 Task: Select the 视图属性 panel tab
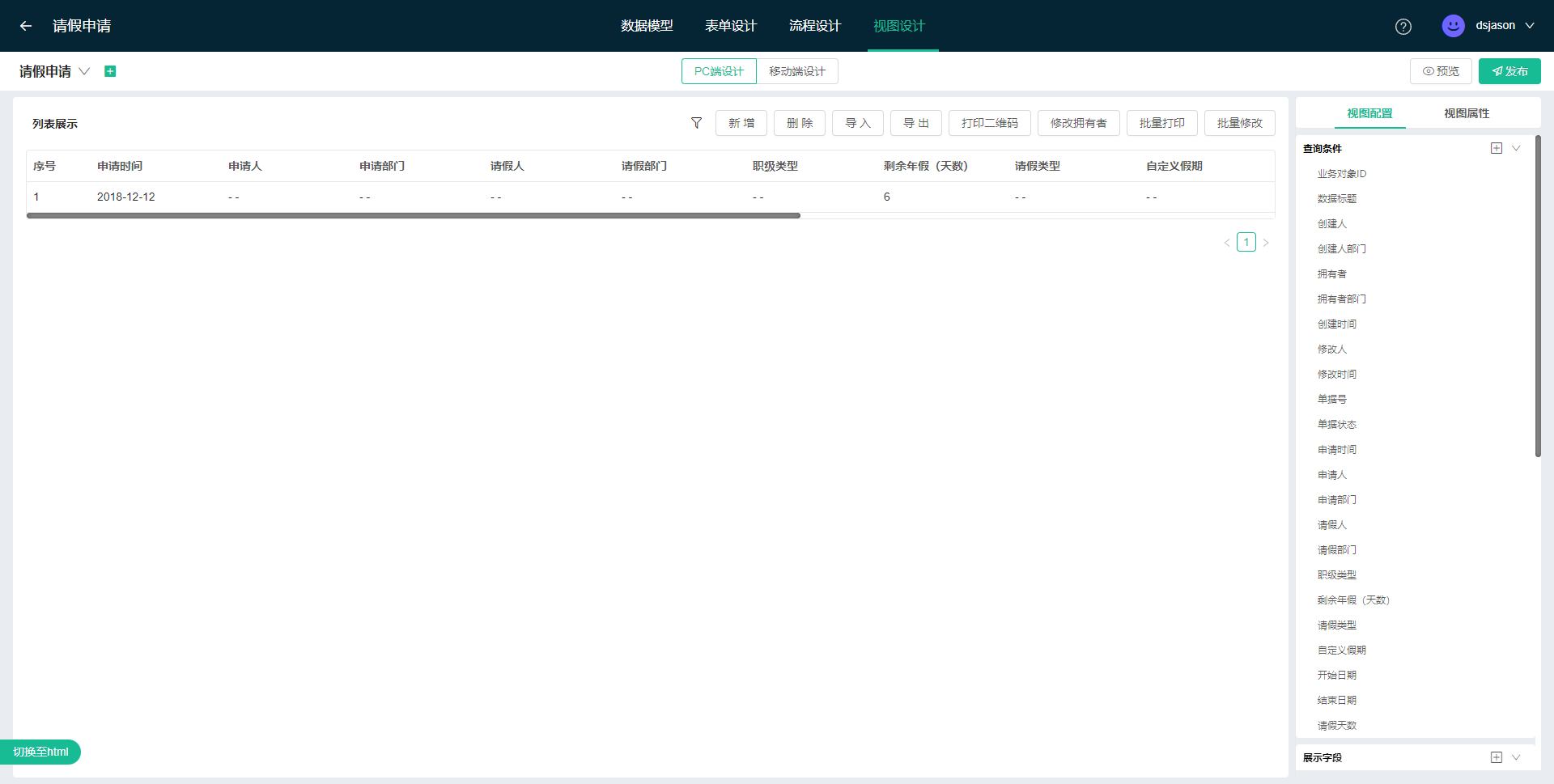tap(1467, 113)
